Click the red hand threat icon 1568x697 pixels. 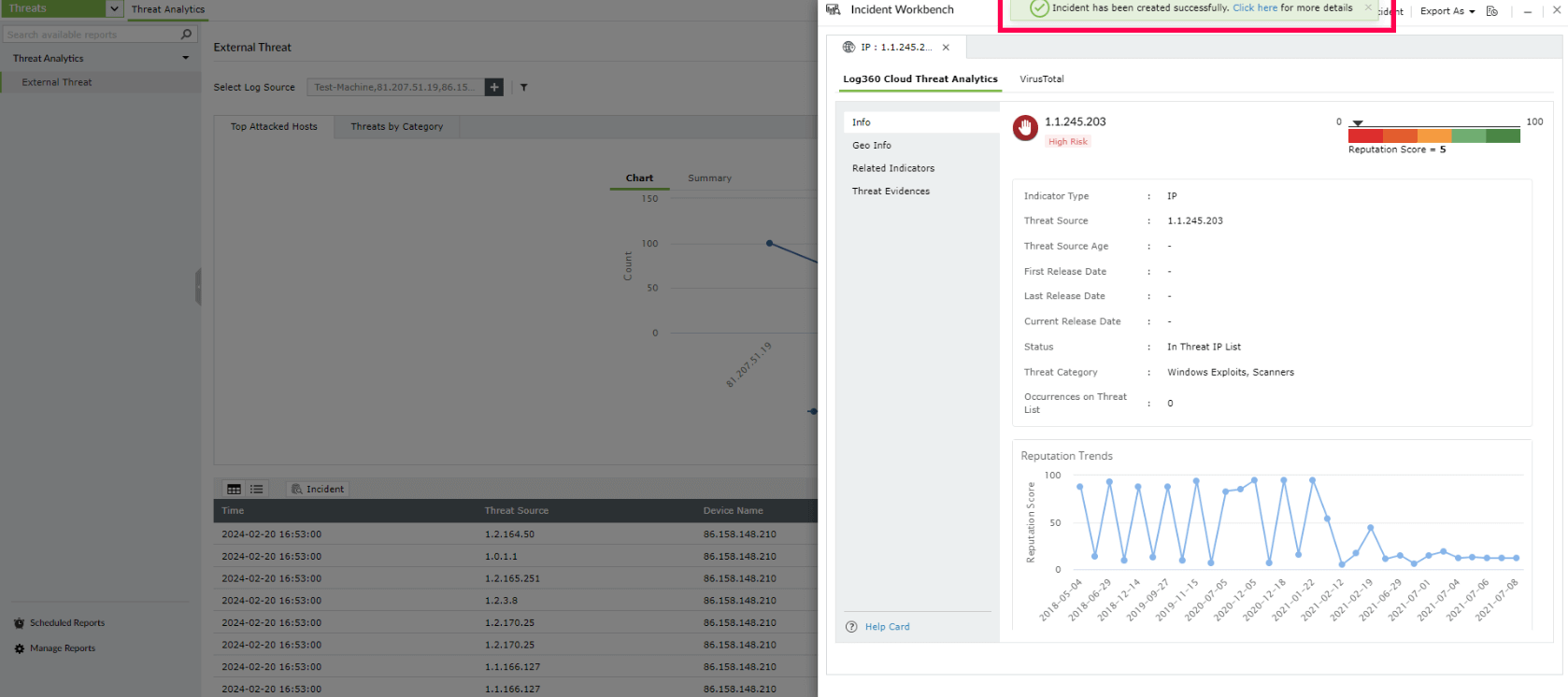pyautogui.click(x=1025, y=128)
